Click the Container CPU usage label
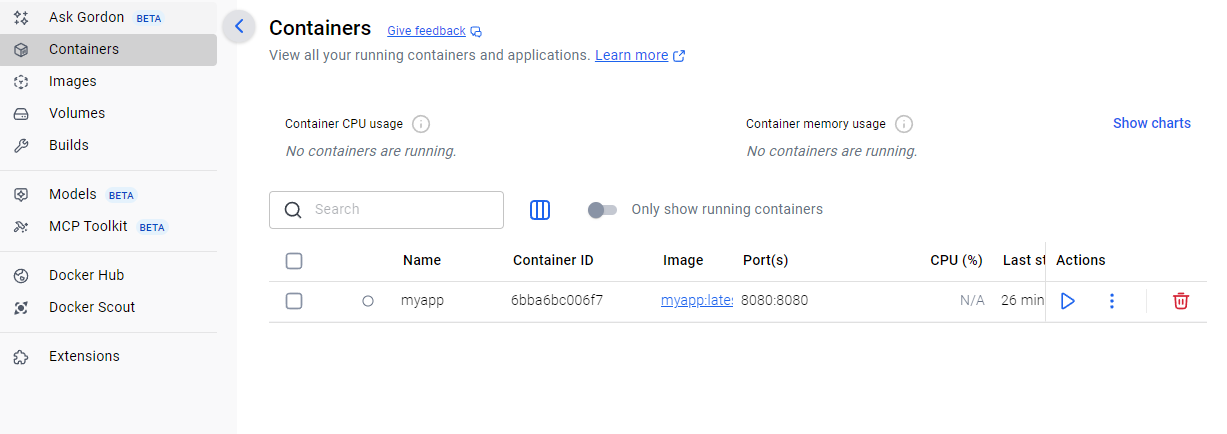The width and height of the screenshot is (1227, 434). (344, 124)
